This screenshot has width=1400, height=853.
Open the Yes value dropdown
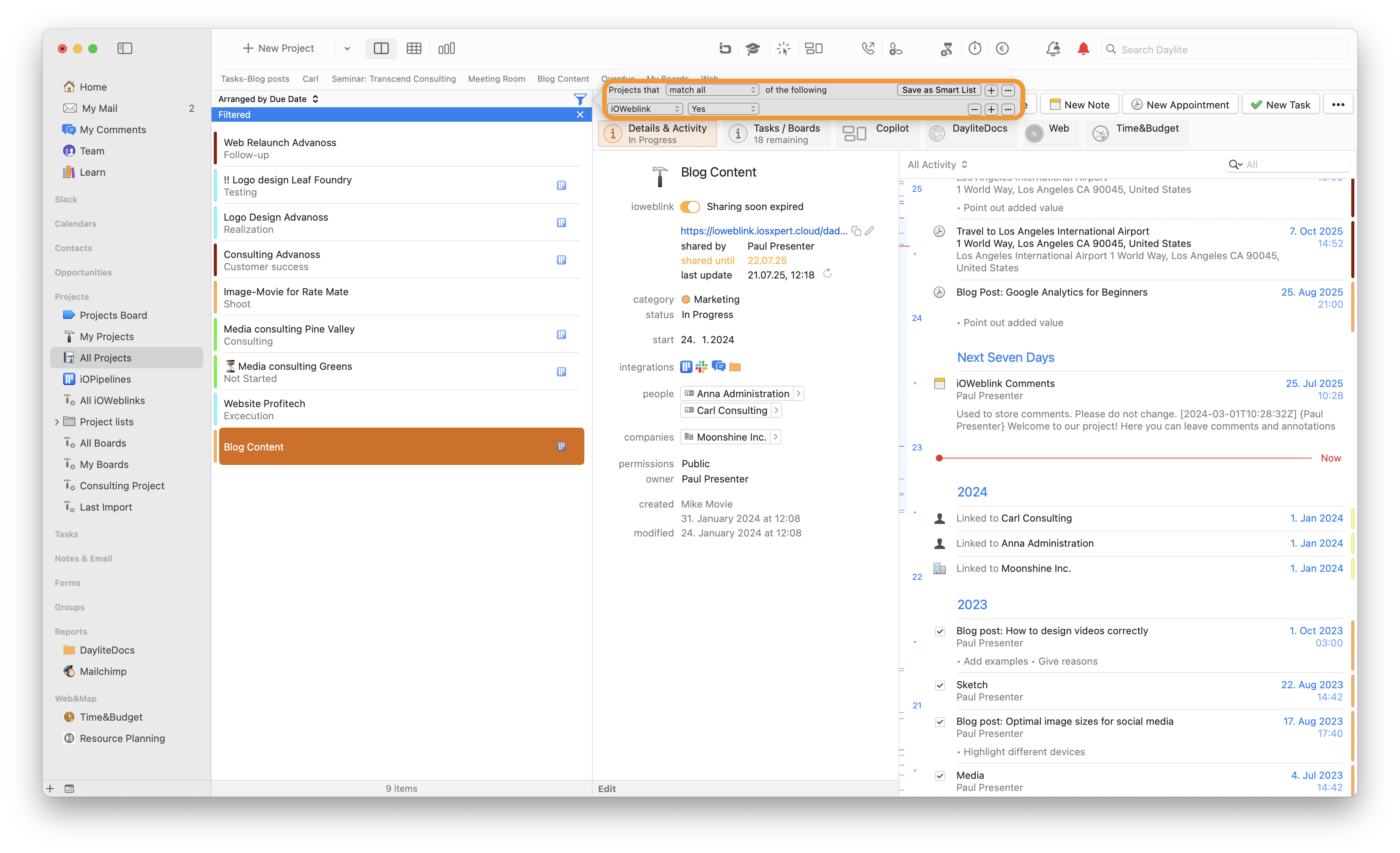723,108
